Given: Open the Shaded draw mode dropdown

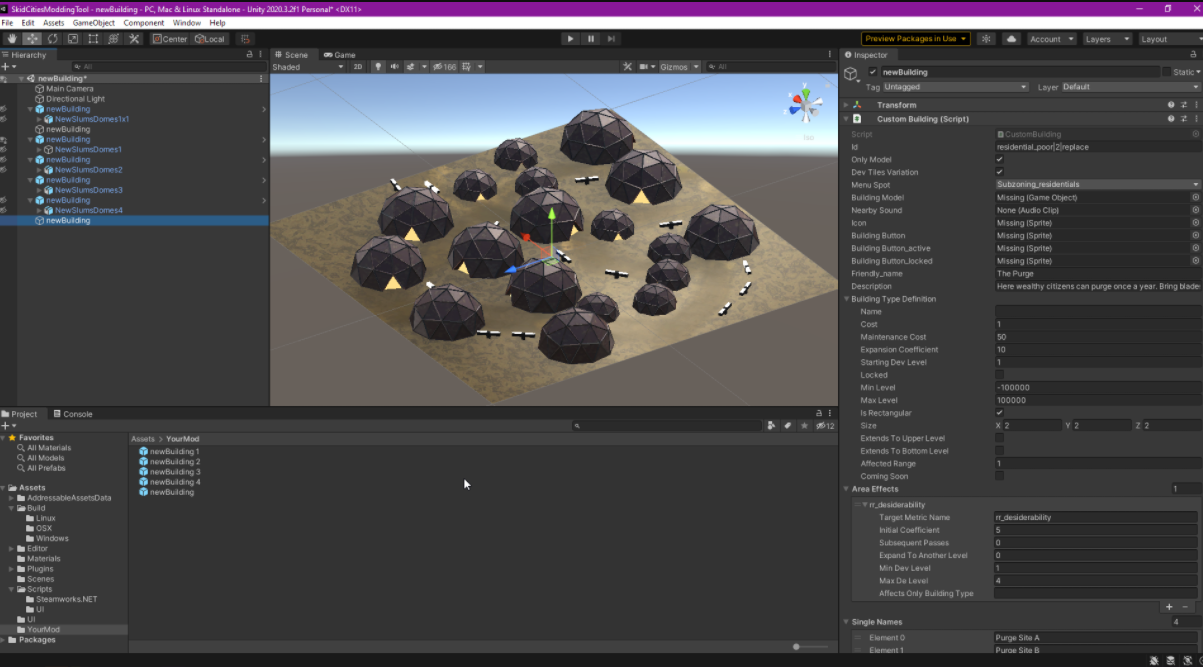Looking at the screenshot, I should click(307, 67).
